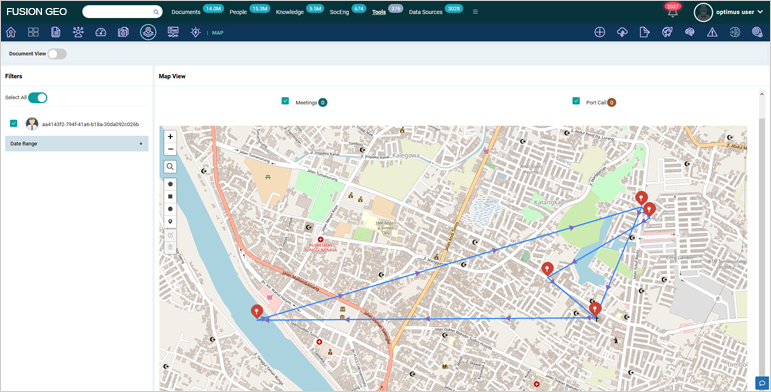
Task: Click the cloud upload icon
Action: pos(622,32)
